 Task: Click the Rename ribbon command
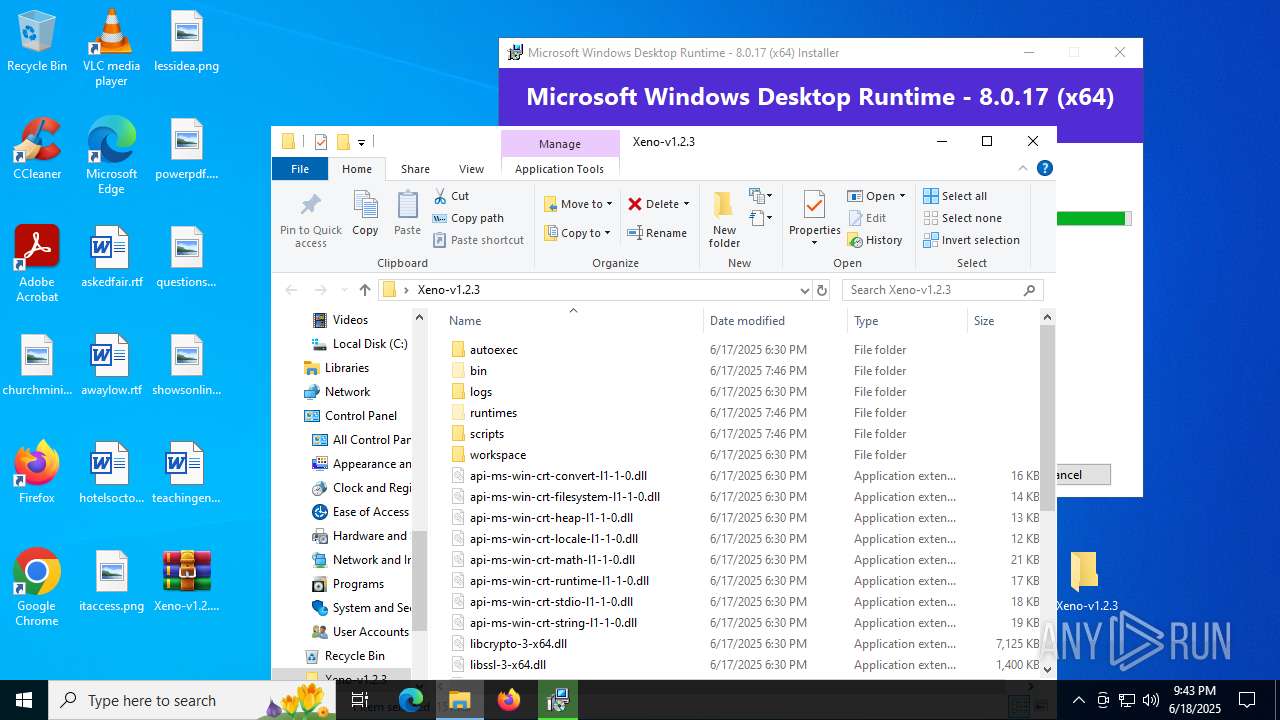[x=657, y=233]
